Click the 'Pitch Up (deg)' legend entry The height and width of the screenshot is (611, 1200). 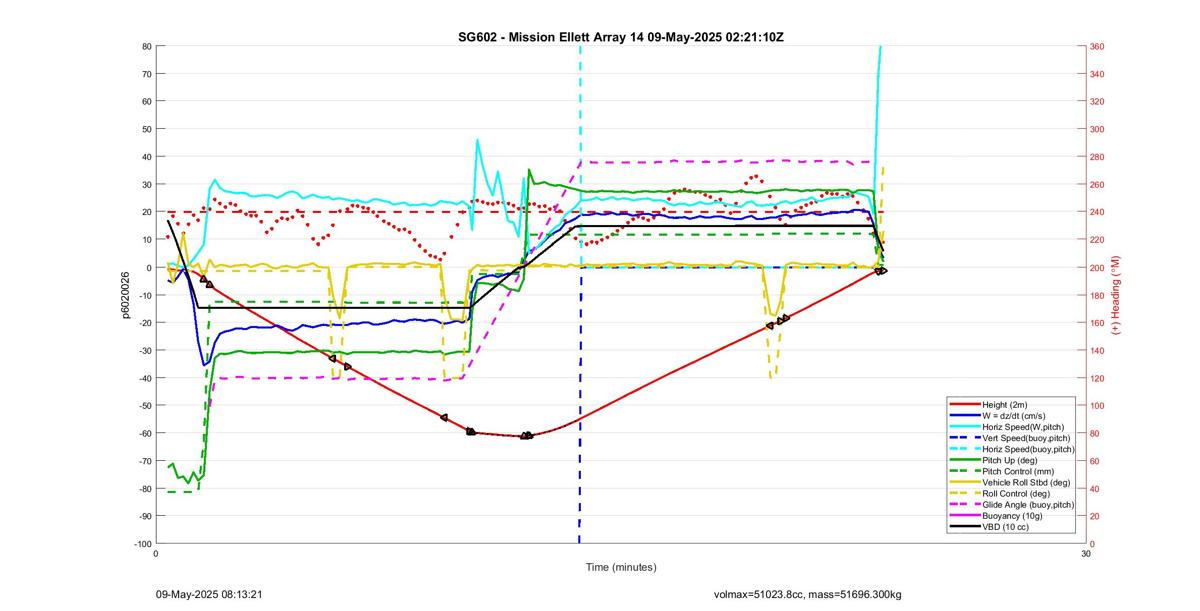point(1011,460)
